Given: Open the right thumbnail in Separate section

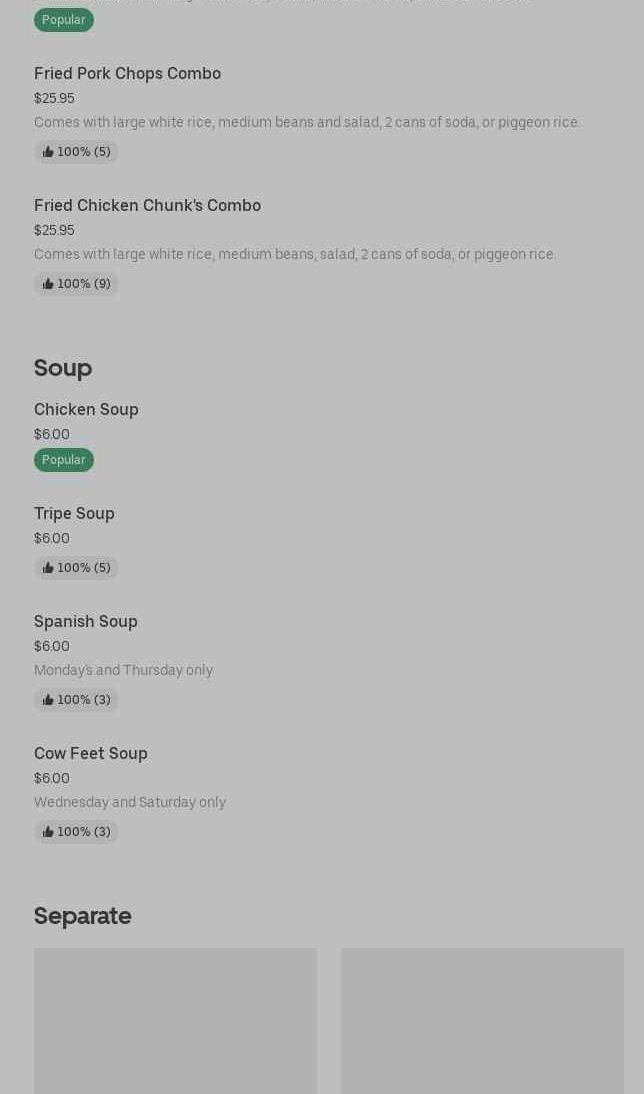Looking at the screenshot, I should [x=482, y=1020].
